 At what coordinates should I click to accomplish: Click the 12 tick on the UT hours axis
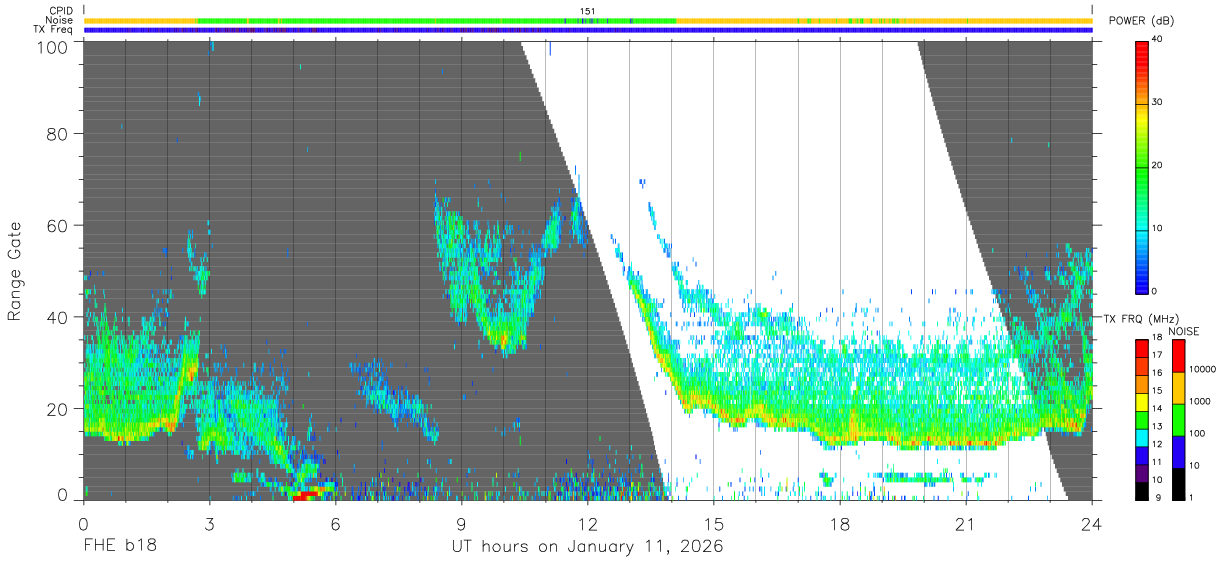(588, 523)
